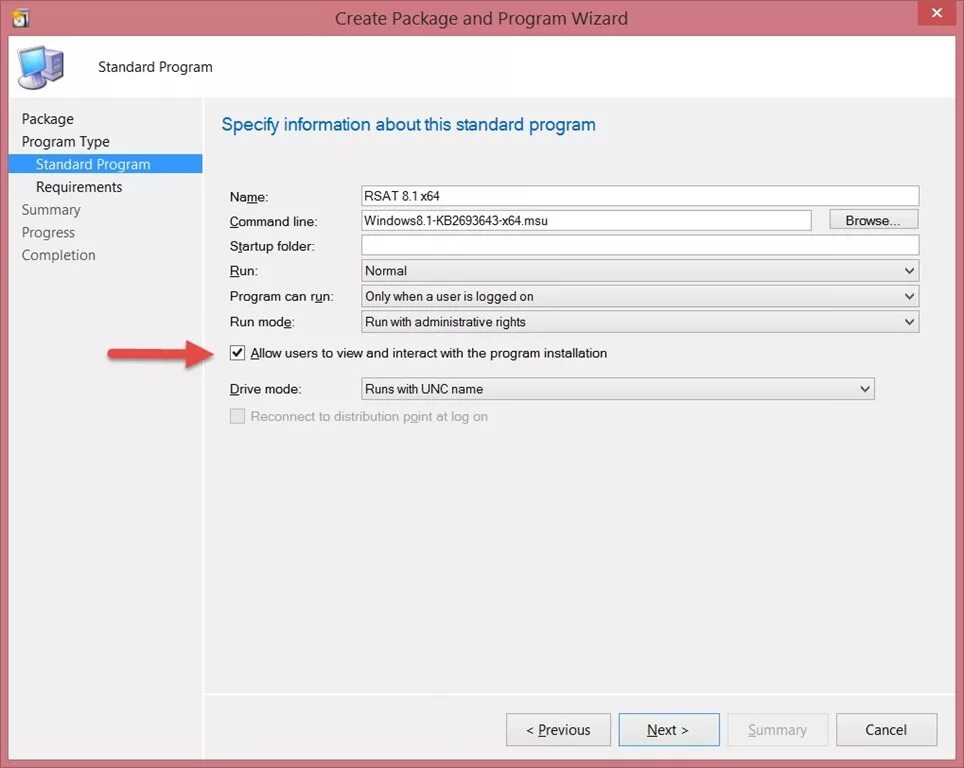This screenshot has height=768, width=964.
Task: Expand the Drive mode dropdown
Action: 618,389
